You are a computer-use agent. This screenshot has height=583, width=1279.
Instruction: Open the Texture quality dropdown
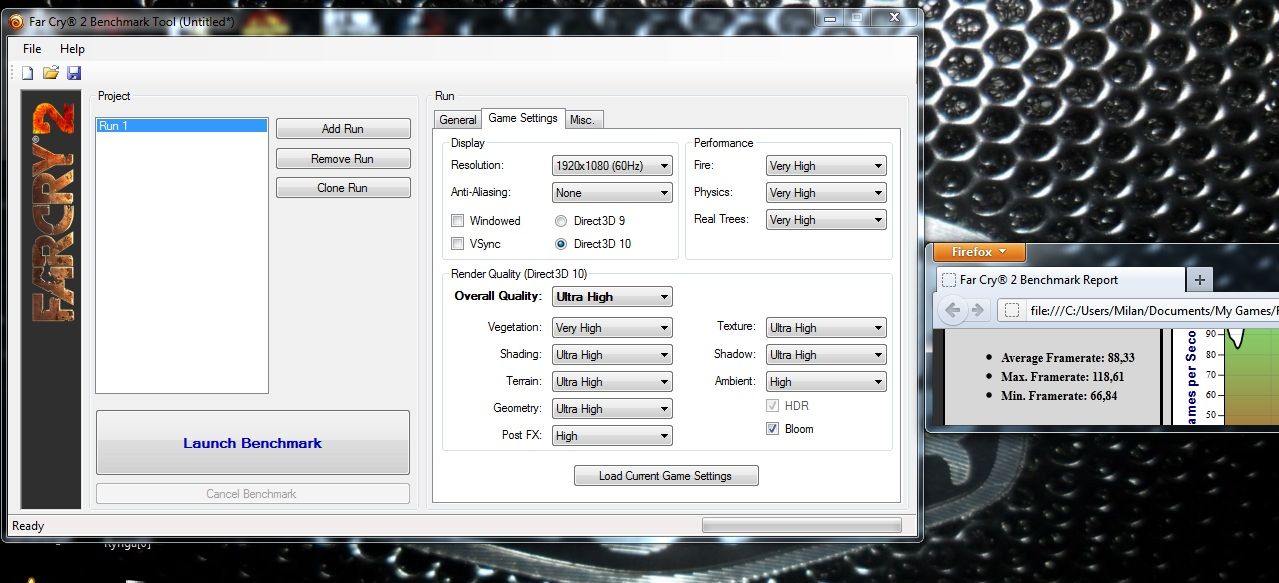[826, 328]
